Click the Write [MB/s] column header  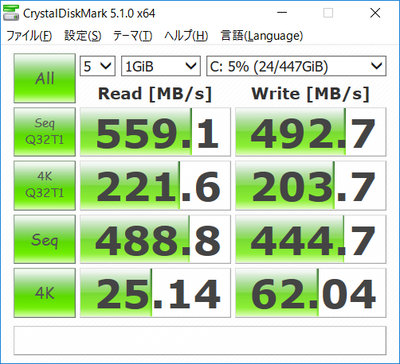(x=310, y=94)
